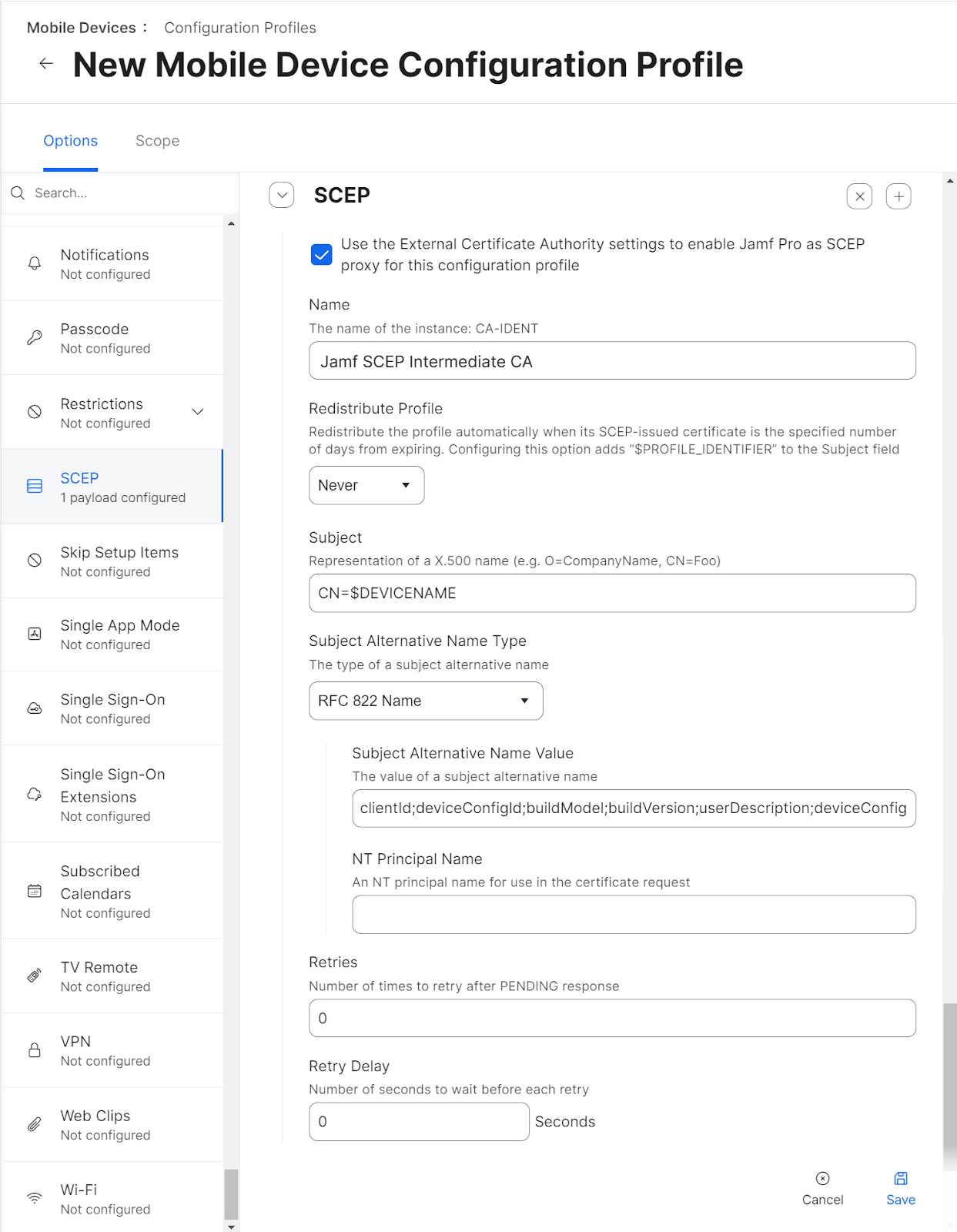This screenshot has height=1232, width=957.
Task: Click the Web Clips paperclip icon
Action: 35,1124
